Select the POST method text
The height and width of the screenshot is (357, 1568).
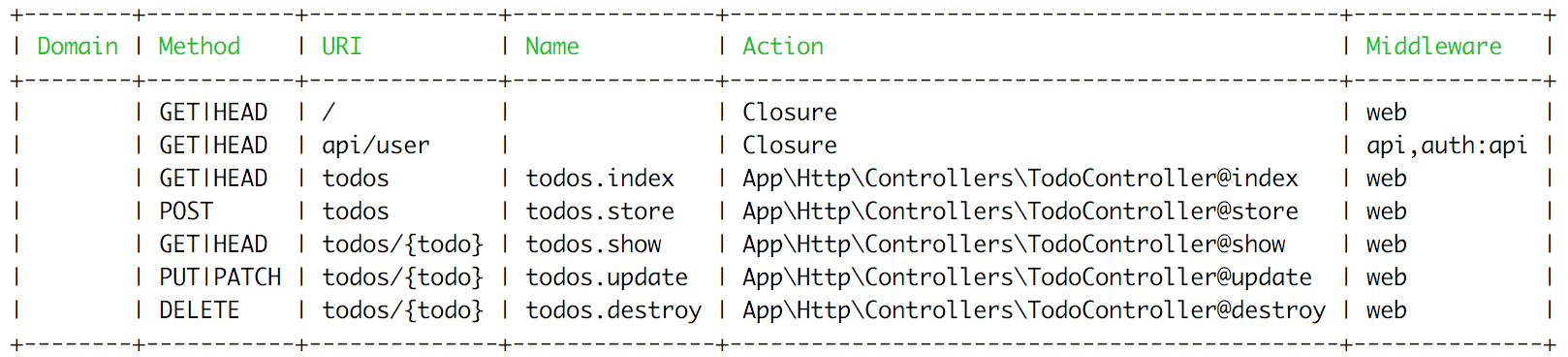click(186, 211)
